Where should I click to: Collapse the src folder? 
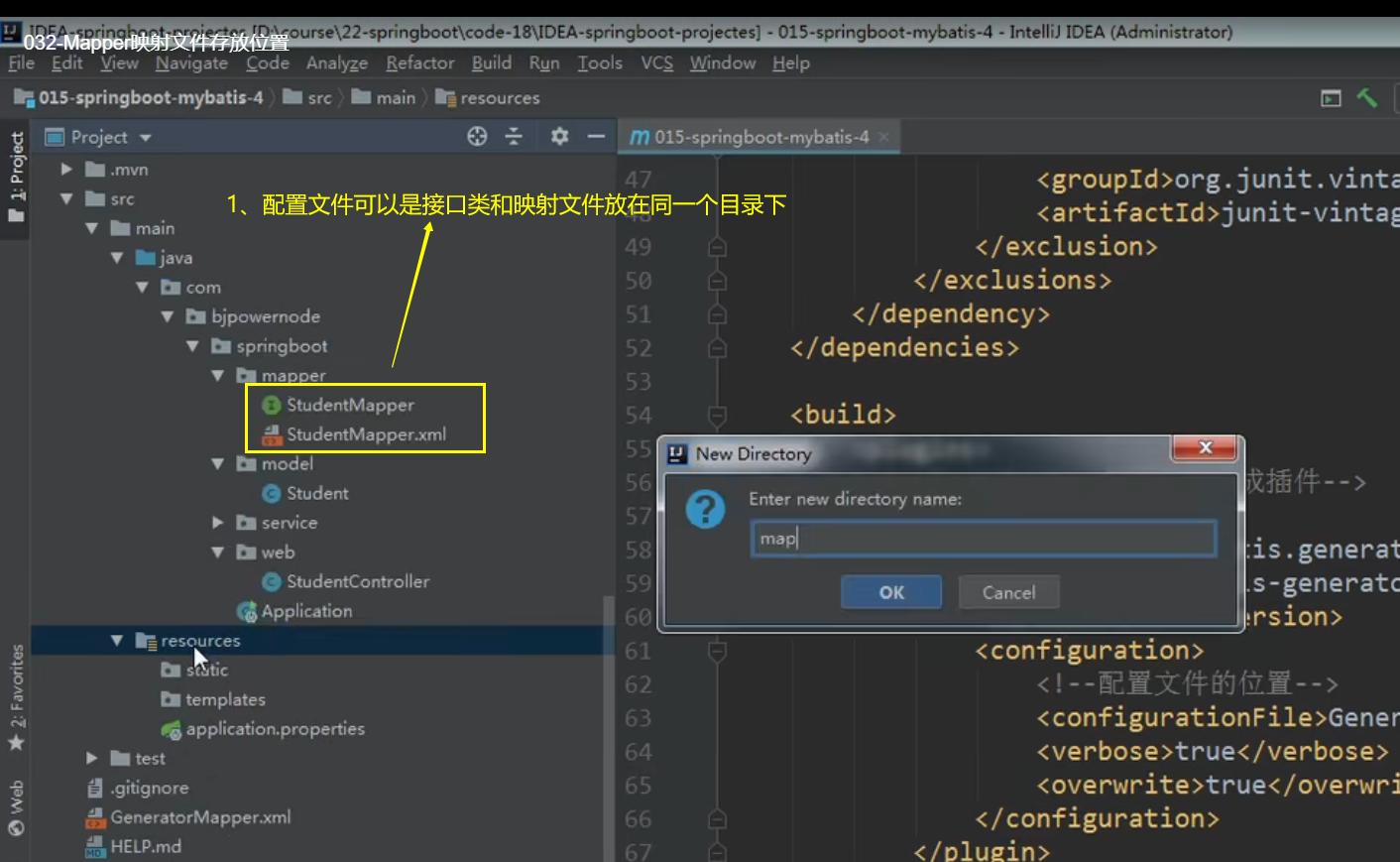[x=66, y=199]
